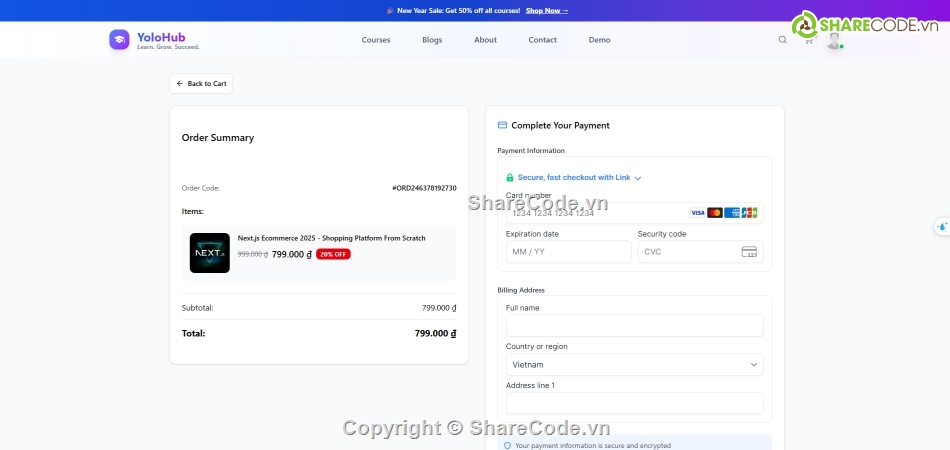The image size is (950, 450).
Task: Open the Country or region dropdown
Action: pyautogui.click(x=634, y=365)
